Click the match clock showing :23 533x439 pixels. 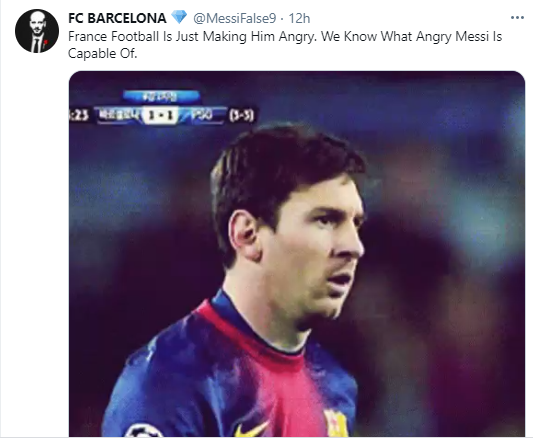click(x=79, y=115)
